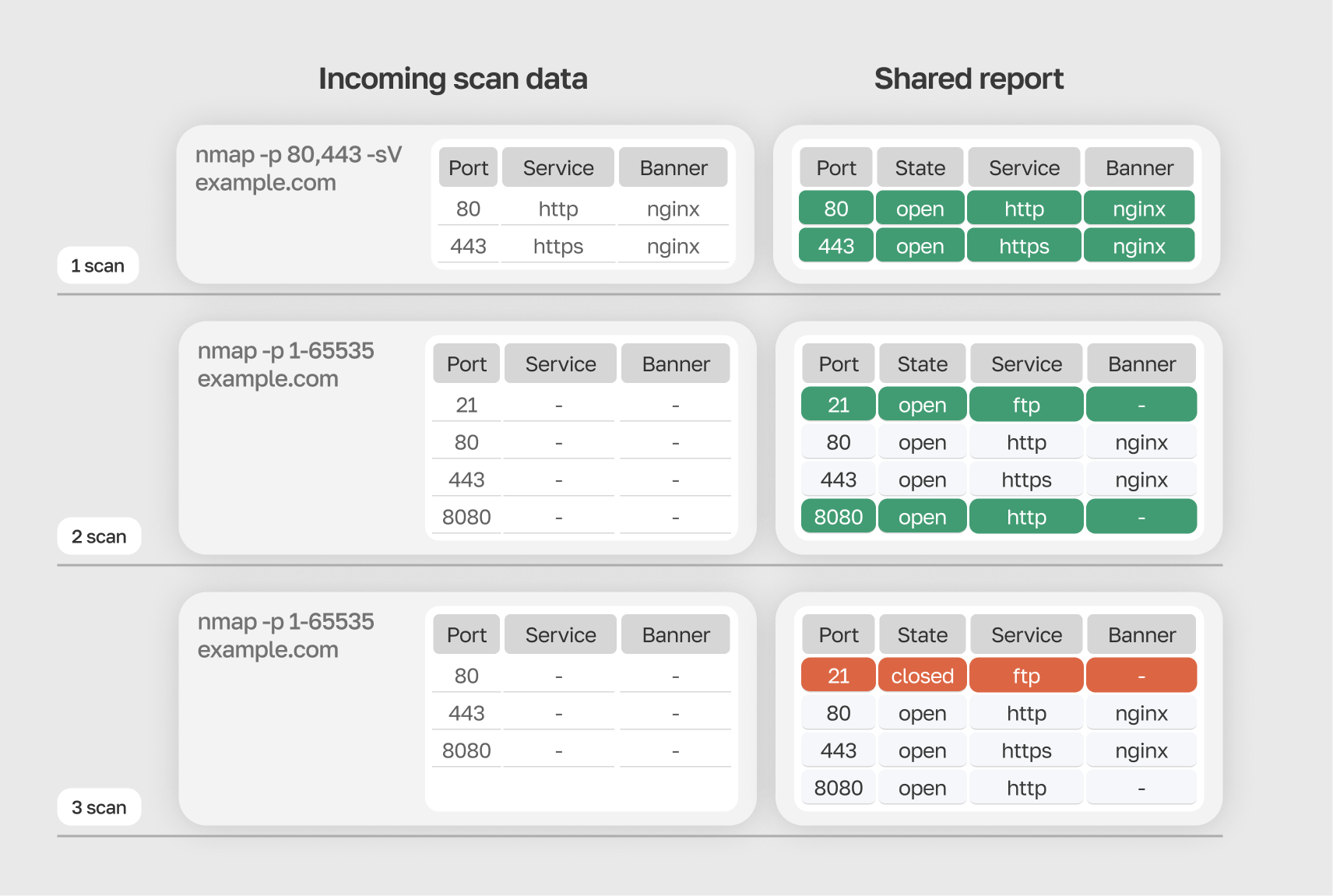
Task: Toggle the open state of port 443
Action: (920, 245)
